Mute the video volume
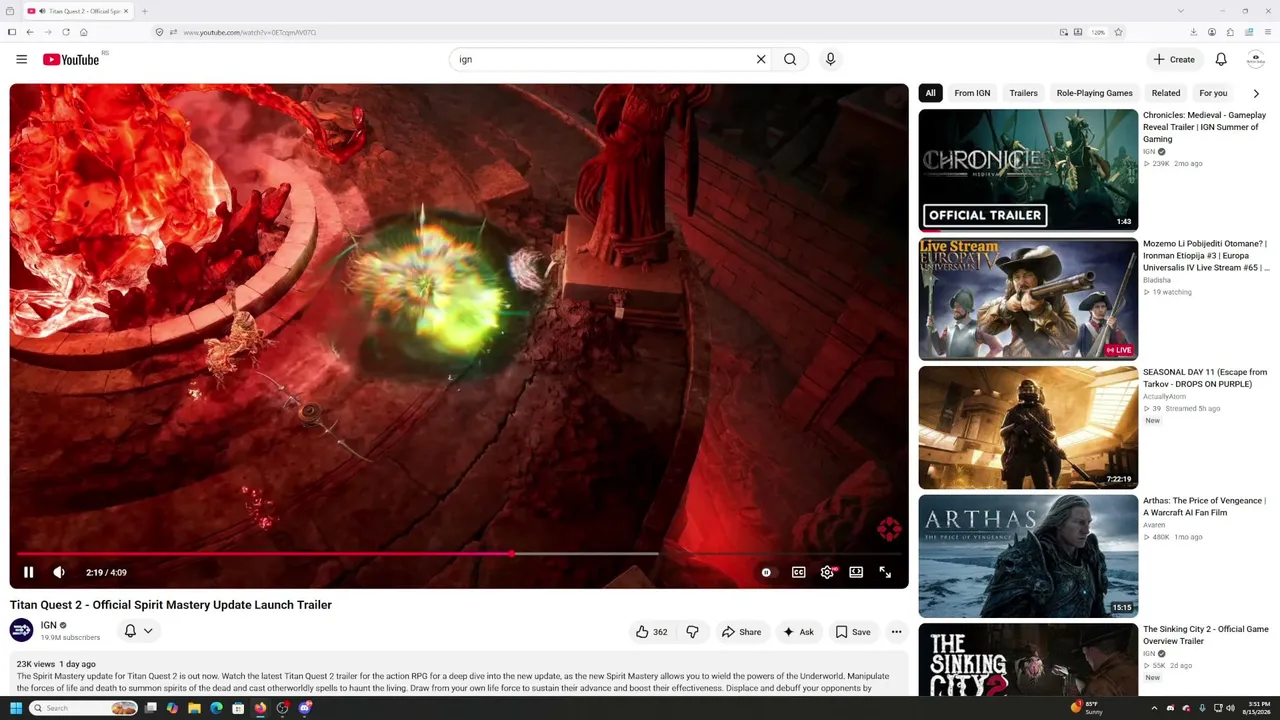 click(x=59, y=573)
